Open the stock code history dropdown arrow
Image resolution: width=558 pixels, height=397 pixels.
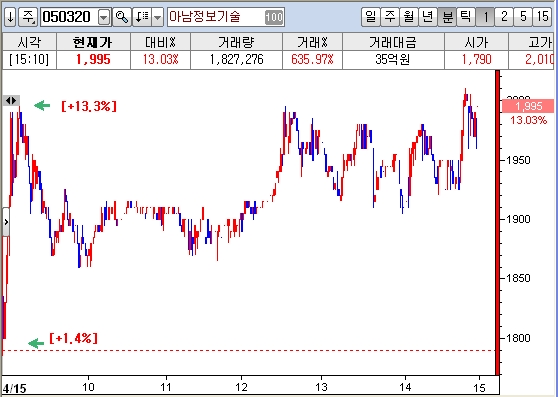(x=104, y=17)
